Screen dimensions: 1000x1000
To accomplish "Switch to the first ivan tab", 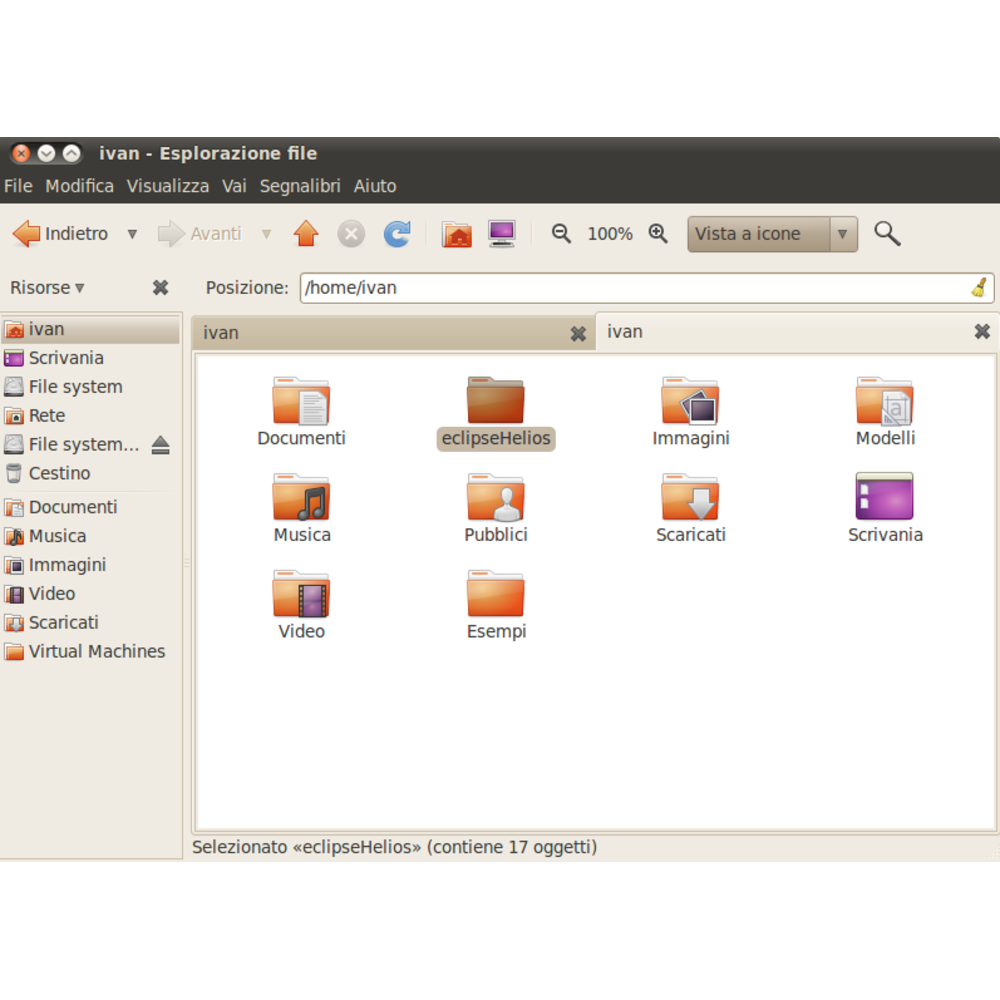I will [x=380, y=333].
